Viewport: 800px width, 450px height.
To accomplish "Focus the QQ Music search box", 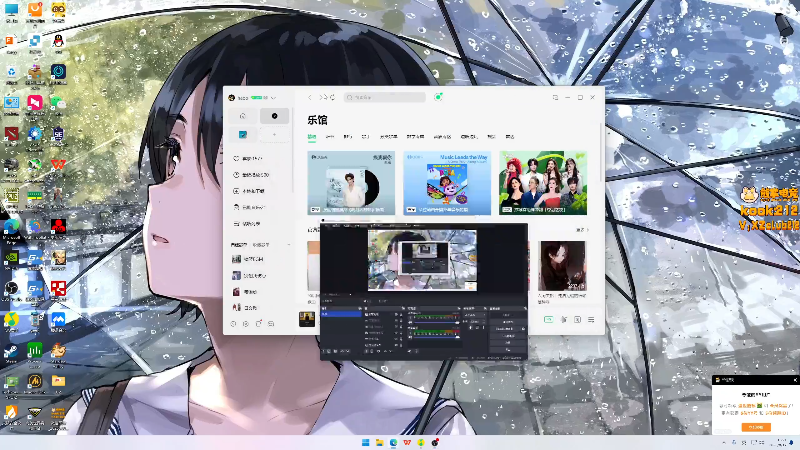I will 385,97.
